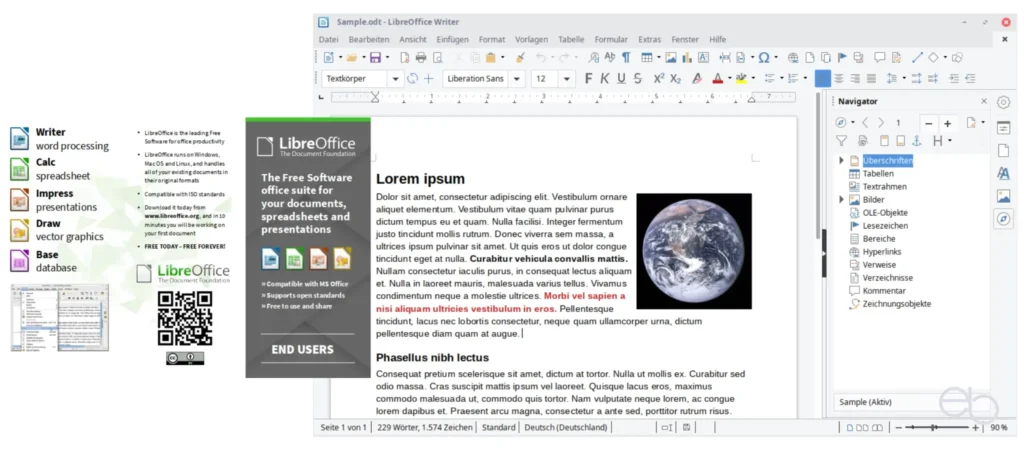Click the Earth image in document
Image resolution: width=1024 pixels, height=450 pixels.
tap(694, 251)
